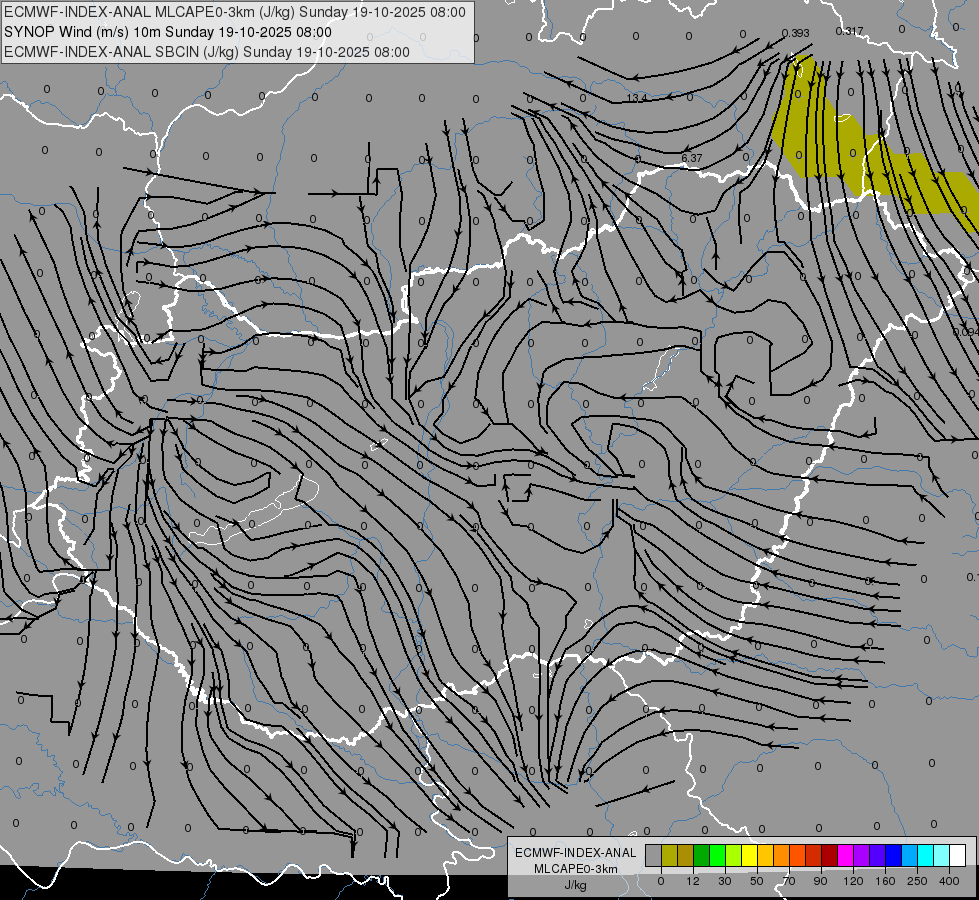The width and height of the screenshot is (979, 900).
Task: Click the legend tick value 120
Action: pyautogui.click(x=853, y=881)
